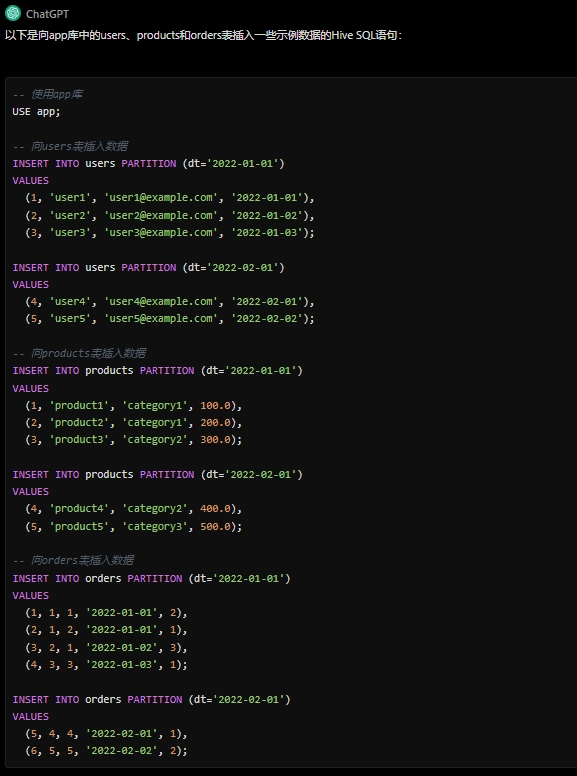Click VALUES keyword directly above order row (5, 4, 4)

point(31,717)
